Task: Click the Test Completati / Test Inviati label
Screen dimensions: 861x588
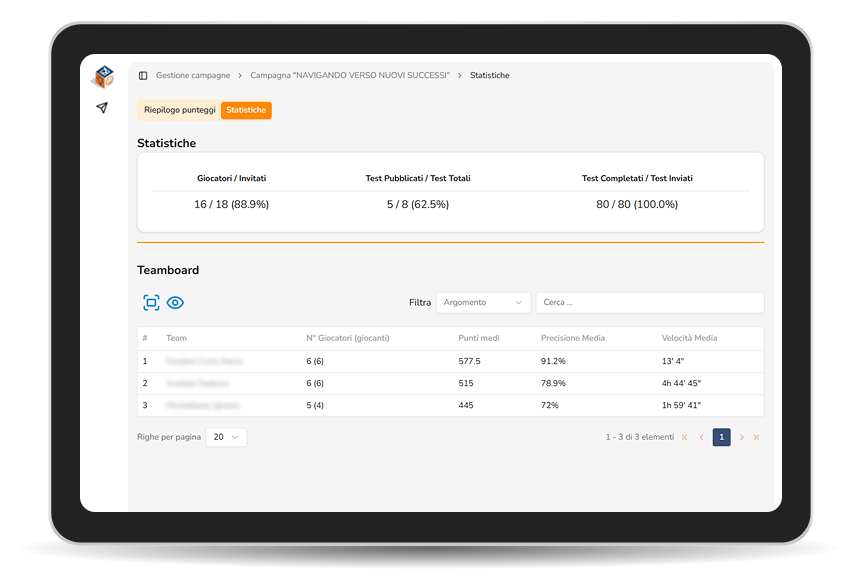Action: [637, 178]
